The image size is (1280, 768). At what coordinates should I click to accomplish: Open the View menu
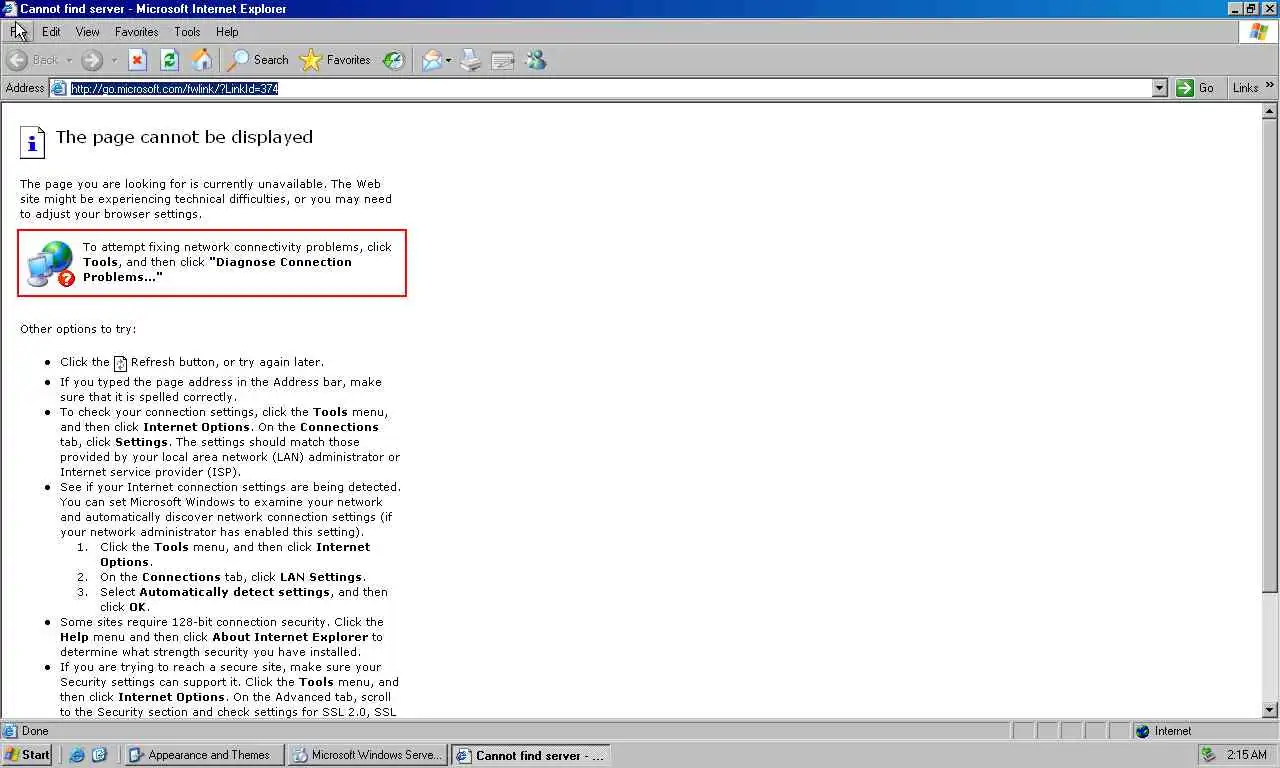click(x=88, y=32)
